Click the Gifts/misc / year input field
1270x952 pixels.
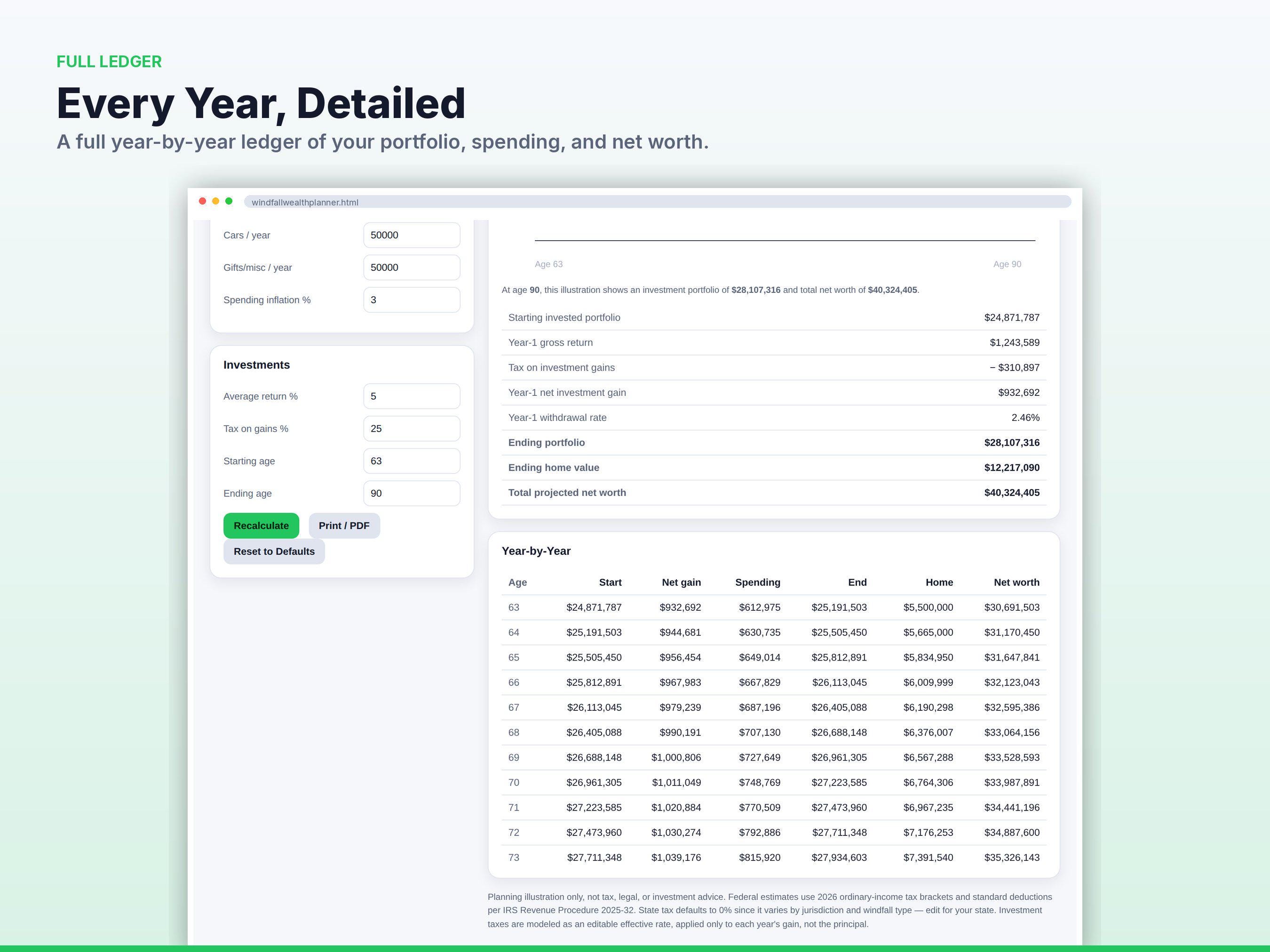point(412,268)
